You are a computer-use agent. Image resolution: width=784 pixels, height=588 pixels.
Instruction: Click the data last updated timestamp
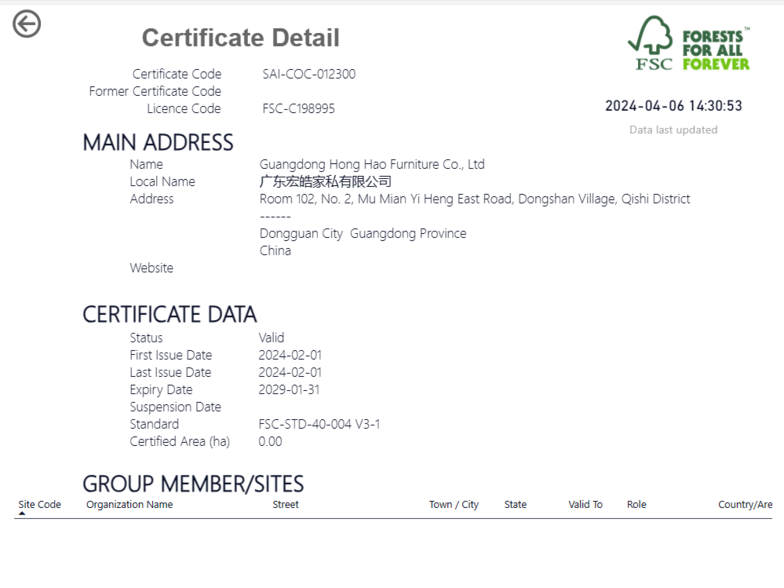[673, 106]
